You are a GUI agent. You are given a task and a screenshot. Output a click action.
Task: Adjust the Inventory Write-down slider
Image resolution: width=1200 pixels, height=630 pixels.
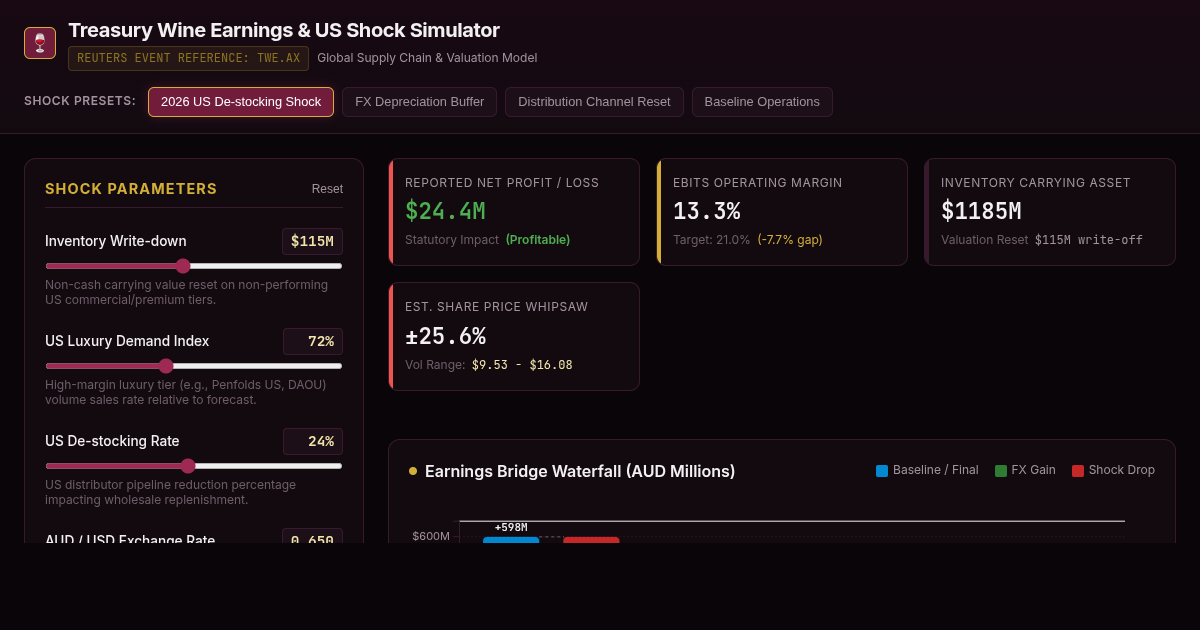(194, 266)
